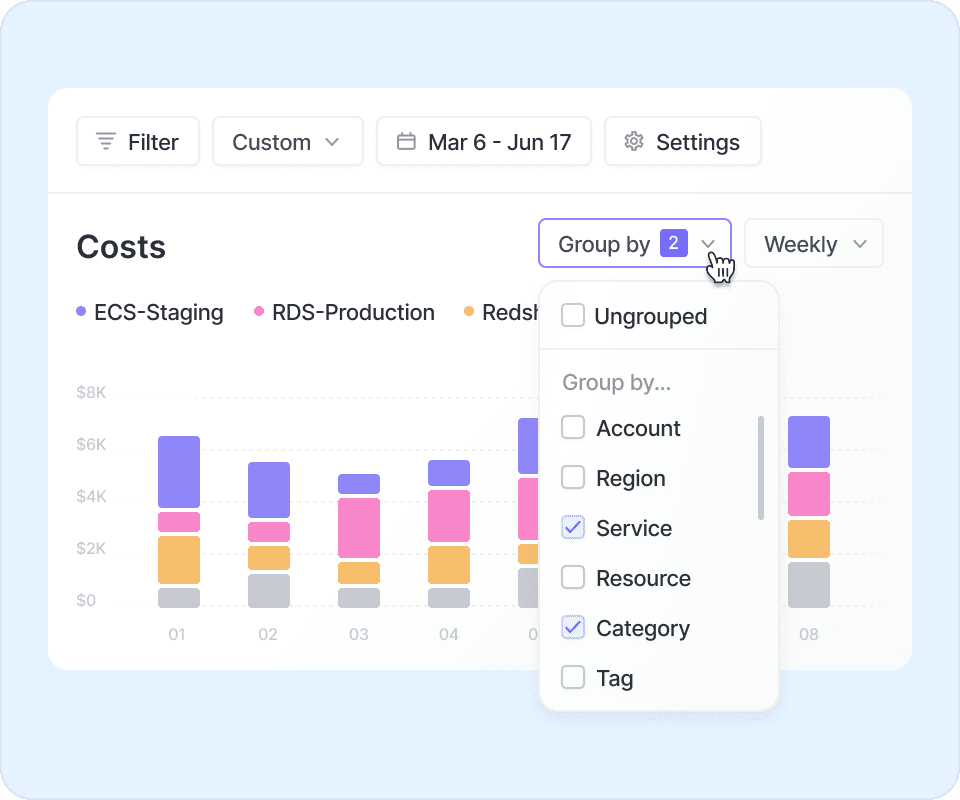Uncheck the Service checkbox
The height and width of the screenshot is (800, 960).
click(x=573, y=528)
